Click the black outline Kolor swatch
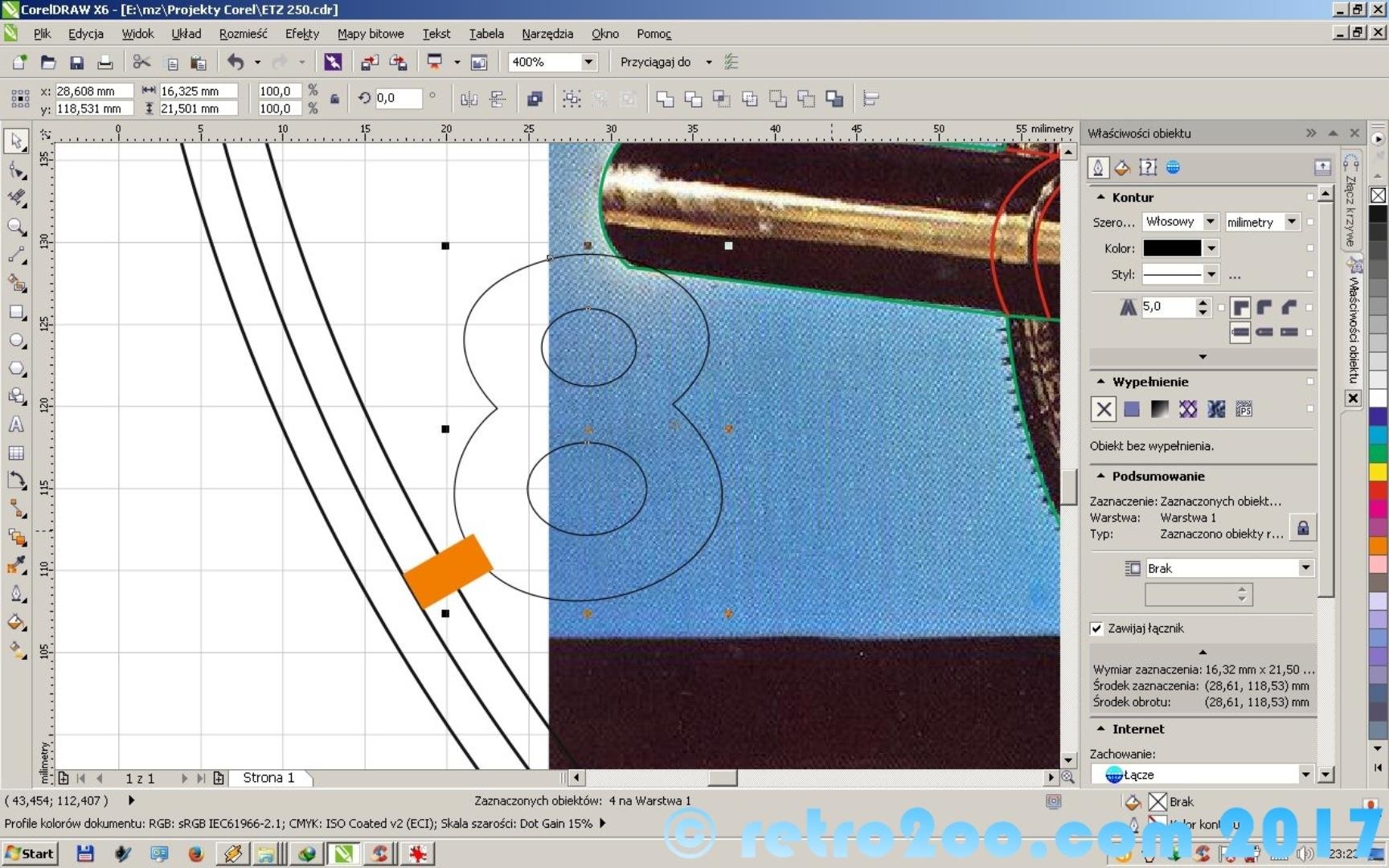 pyautogui.click(x=1172, y=248)
